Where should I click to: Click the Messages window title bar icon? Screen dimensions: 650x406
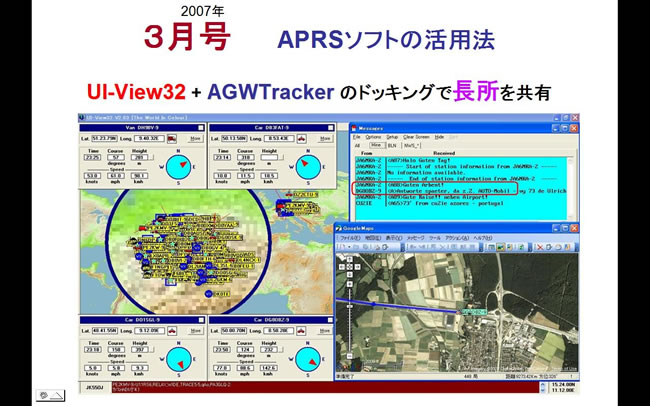coord(354,128)
